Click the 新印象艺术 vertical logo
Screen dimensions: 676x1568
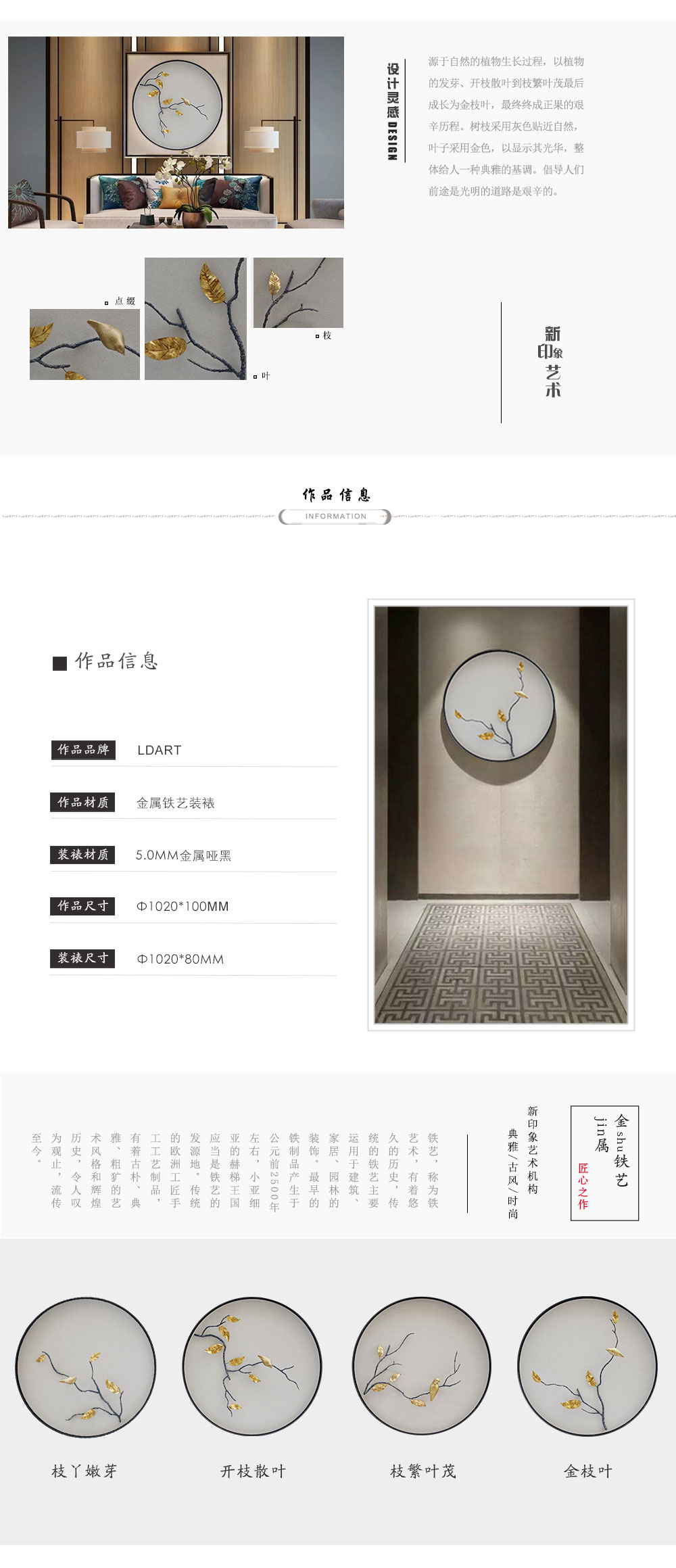pyautogui.click(x=551, y=362)
